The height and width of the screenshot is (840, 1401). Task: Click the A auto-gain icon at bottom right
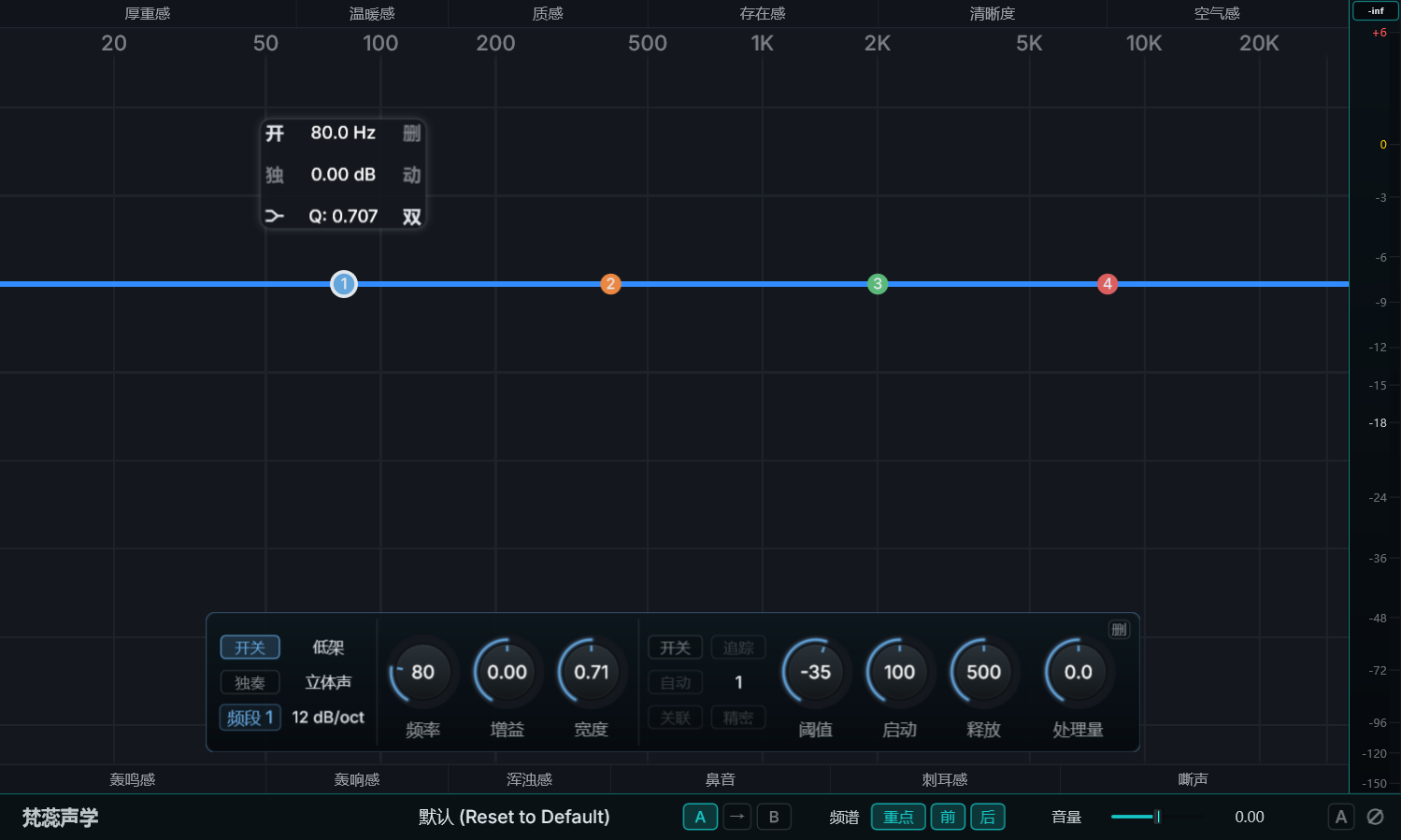[1341, 817]
